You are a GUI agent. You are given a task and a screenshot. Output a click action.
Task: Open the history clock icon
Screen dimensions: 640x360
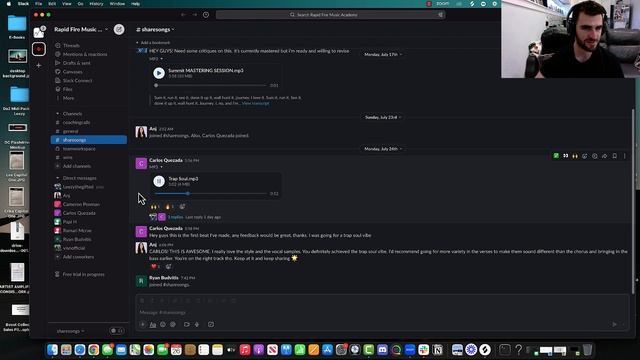pos(206,15)
